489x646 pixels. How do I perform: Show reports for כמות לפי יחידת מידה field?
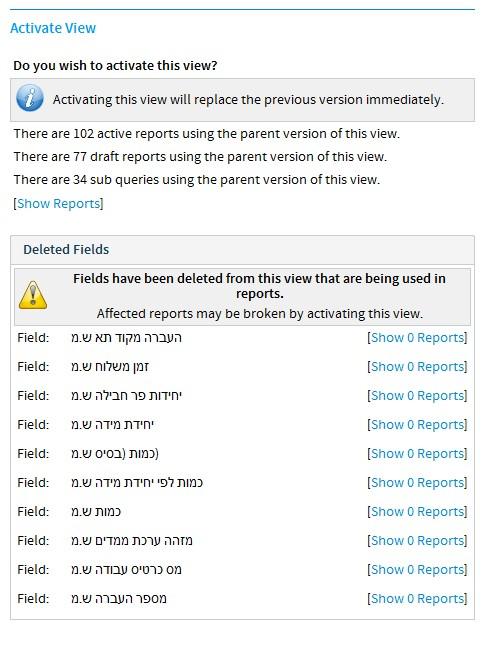[417, 483]
